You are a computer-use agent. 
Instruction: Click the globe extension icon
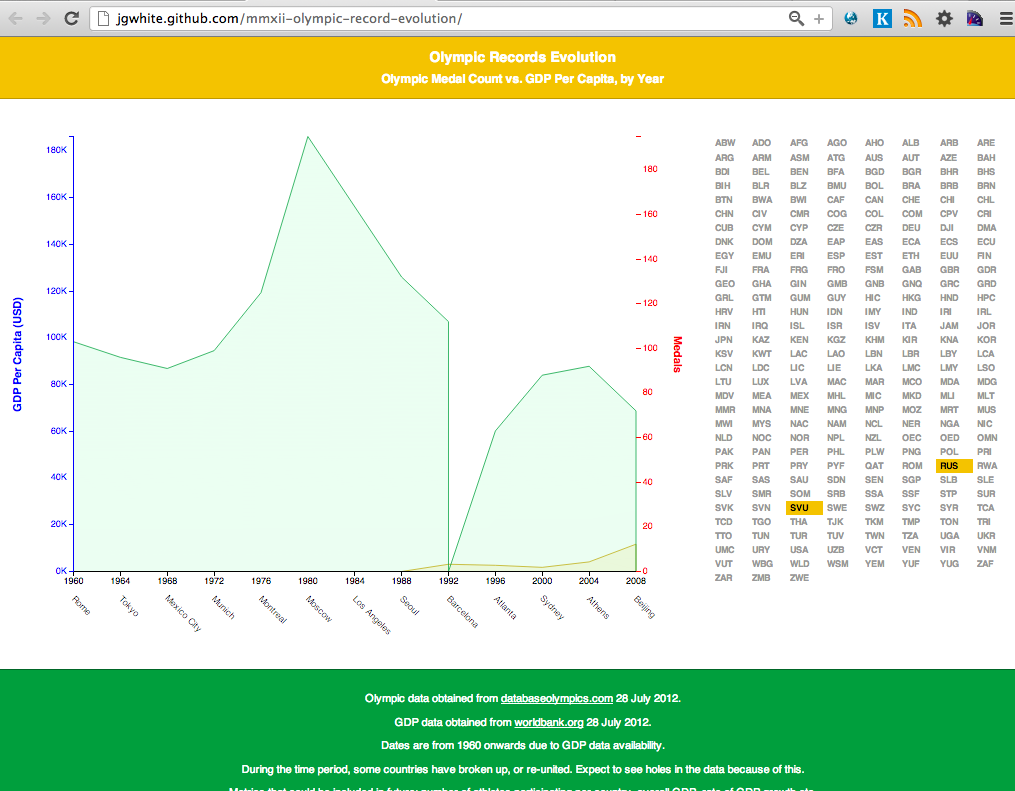pyautogui.click(x=851, y=19)
